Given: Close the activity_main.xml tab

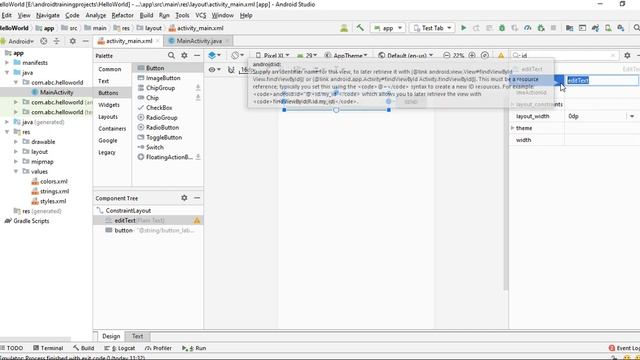Looking at the screenshot, I should point(158,41).
